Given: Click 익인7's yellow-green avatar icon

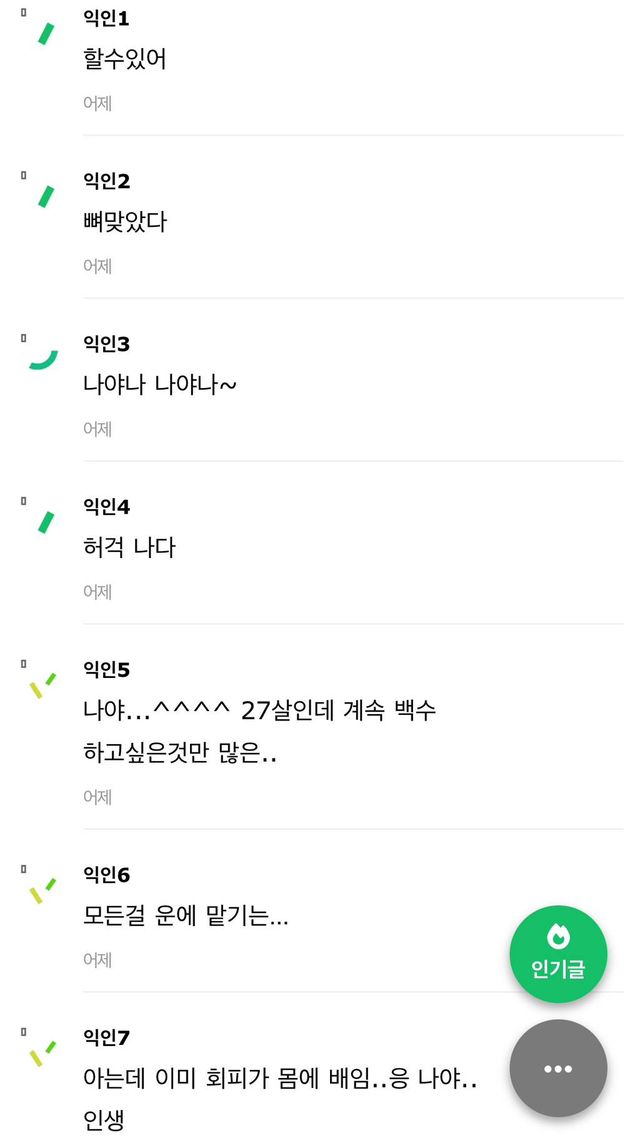Looking at the screenshot, I should tap(42, 1054).
